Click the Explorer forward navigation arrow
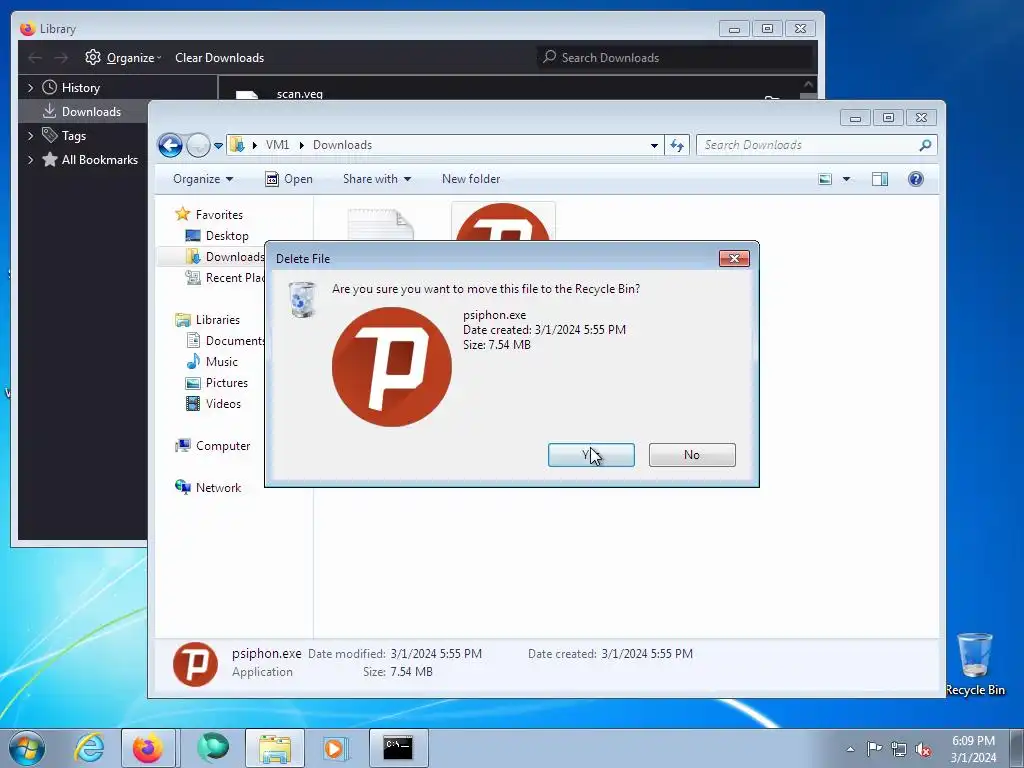This screenshot has height=768, width=1024. [x=198, y=145]
